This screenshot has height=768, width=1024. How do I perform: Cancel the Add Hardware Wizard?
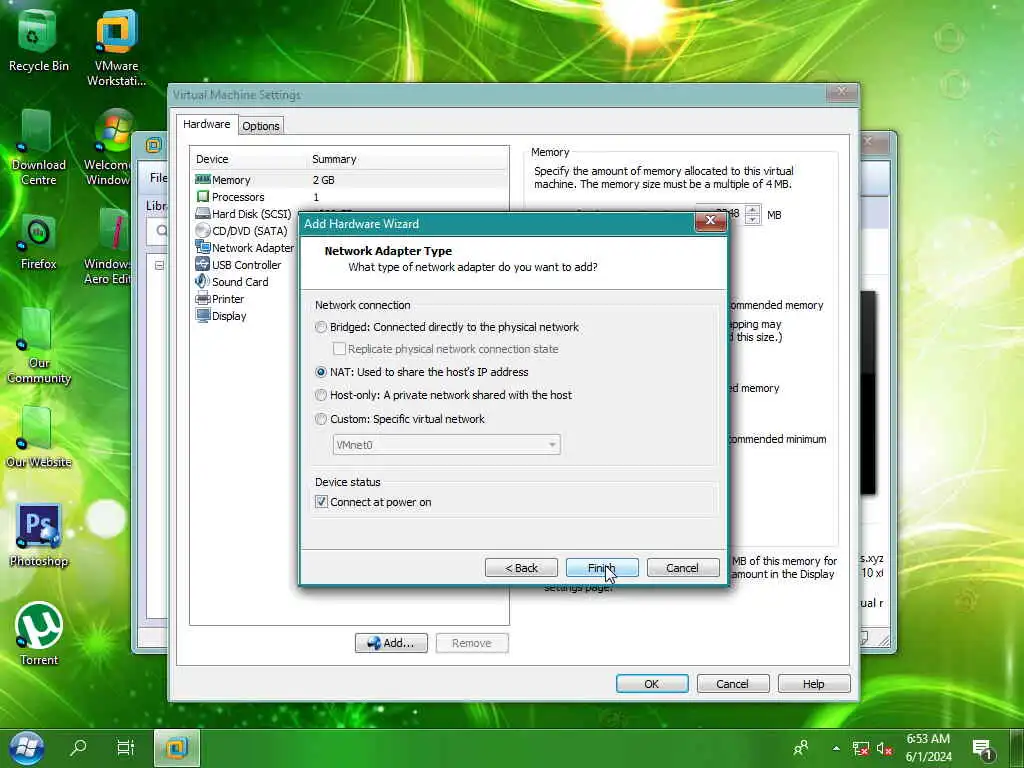pyautogui.click(x=683, y=568)
